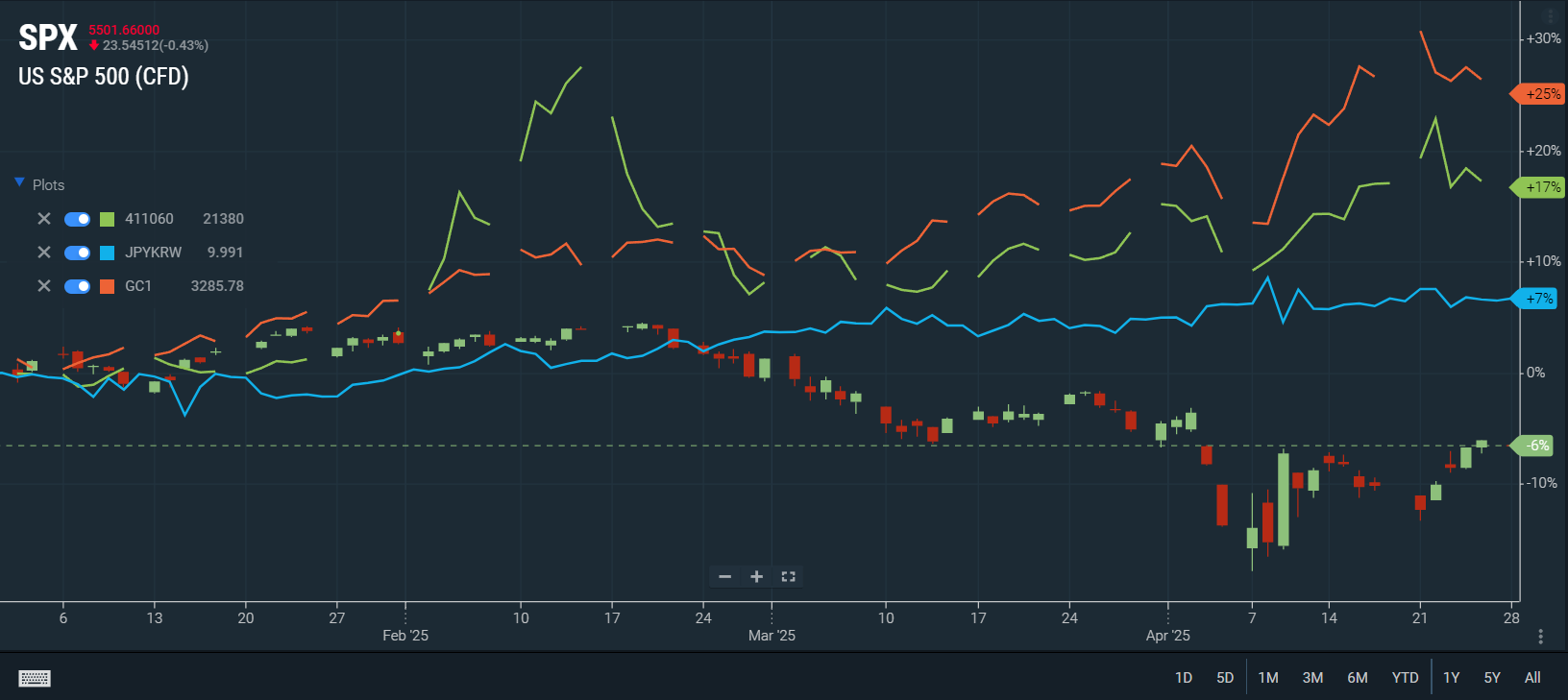The height and width of the screenshot is (700, 1568).
Task: Show the All time range
Action: [1532, 678]
